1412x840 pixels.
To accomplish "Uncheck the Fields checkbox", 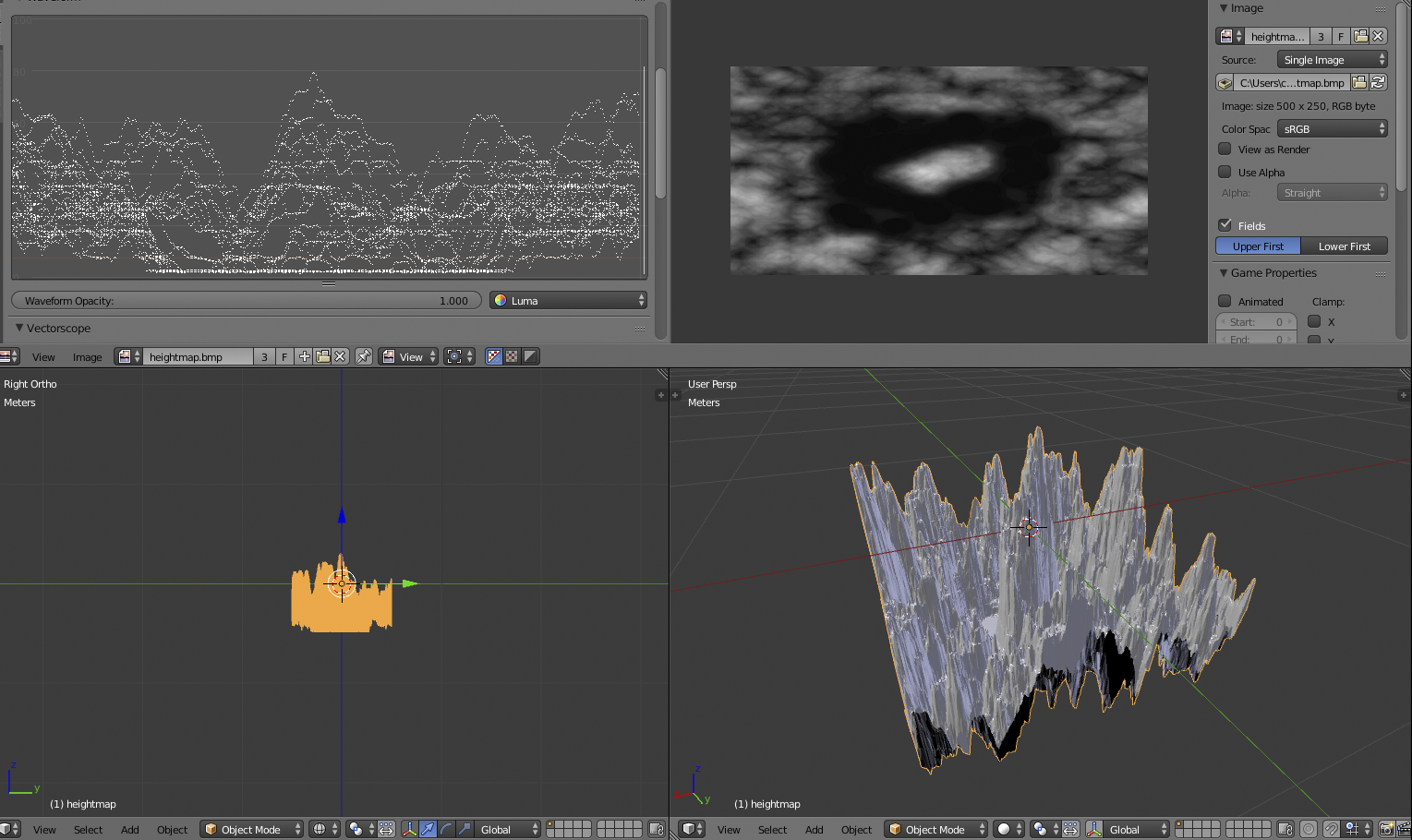I will (1225, 224).
